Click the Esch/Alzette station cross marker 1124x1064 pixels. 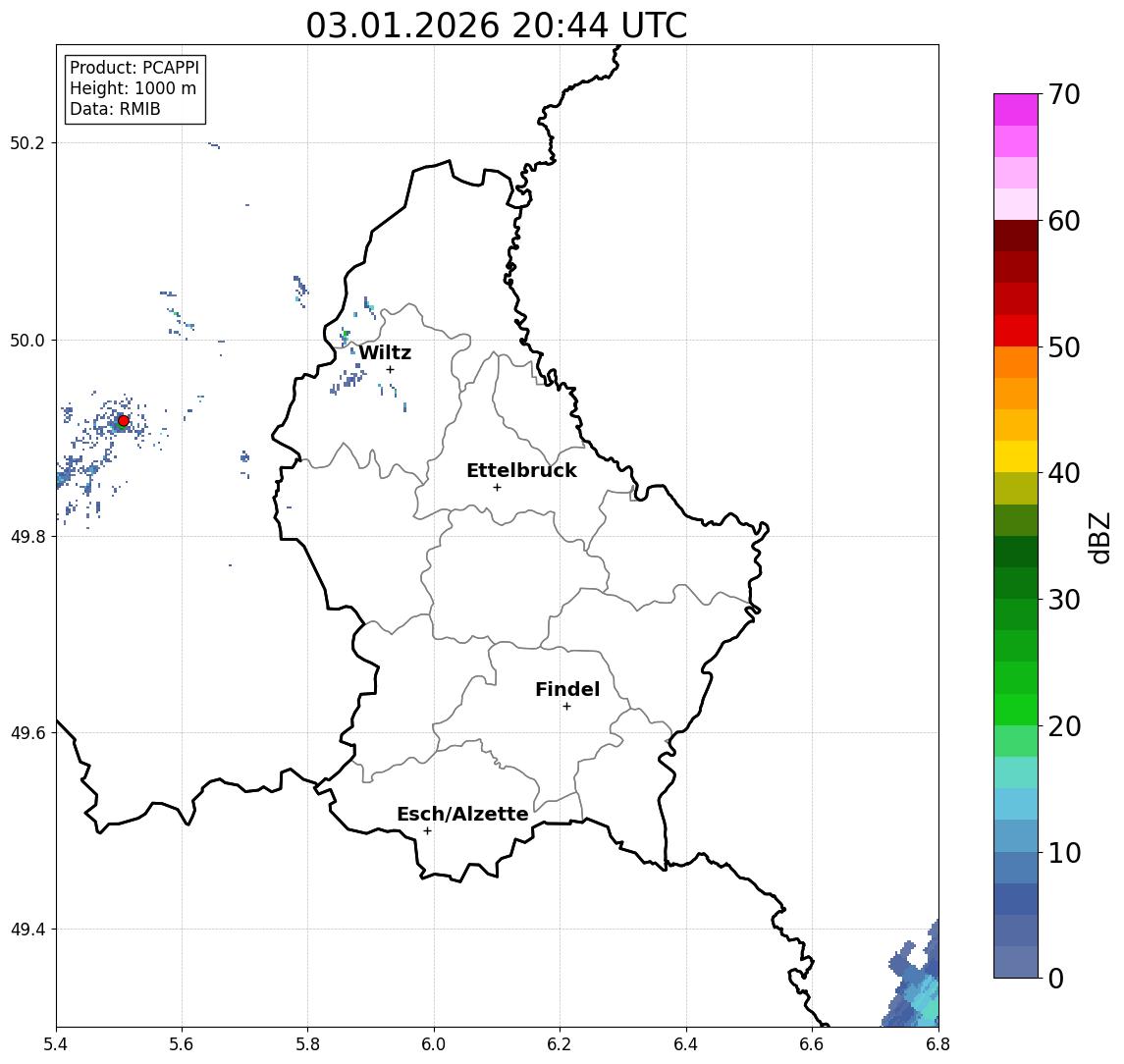pyautogui.click(x=427, y=831)
